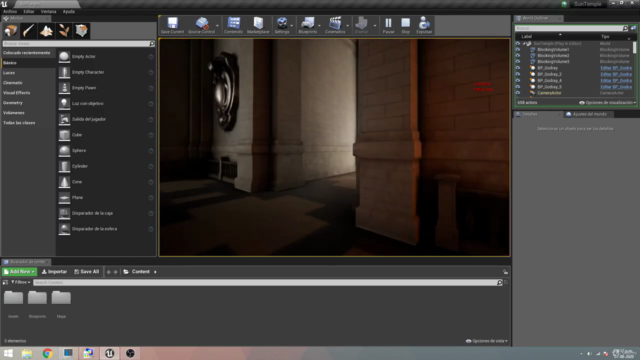Open Source Control from the toolbar

point(201,25)
